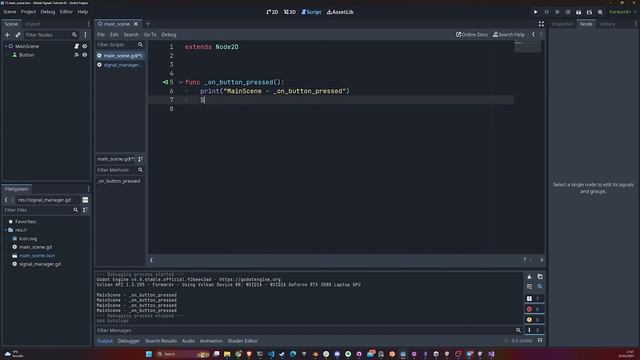Clear the output log
The image size is (640, 360).
(529, 277)
